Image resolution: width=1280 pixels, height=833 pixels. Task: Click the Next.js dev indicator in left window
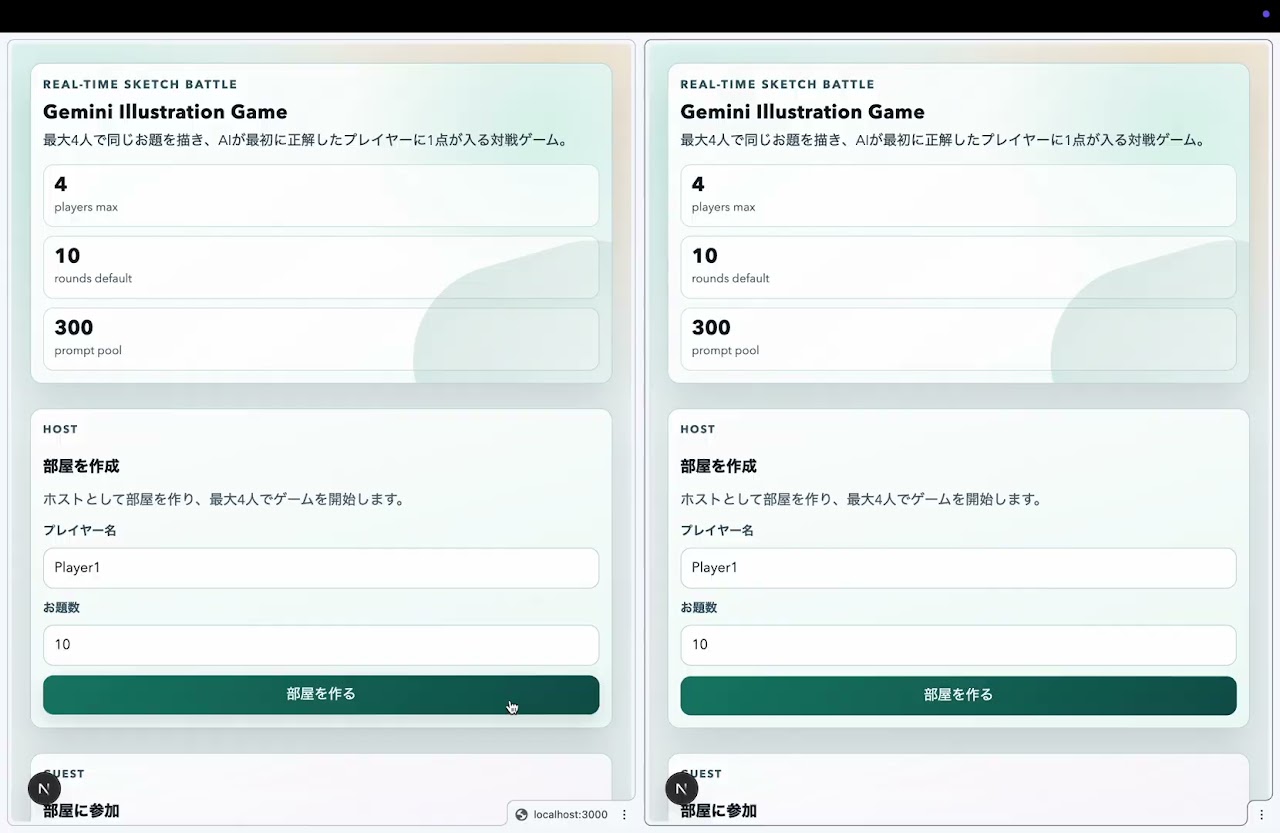coord(44,789)
